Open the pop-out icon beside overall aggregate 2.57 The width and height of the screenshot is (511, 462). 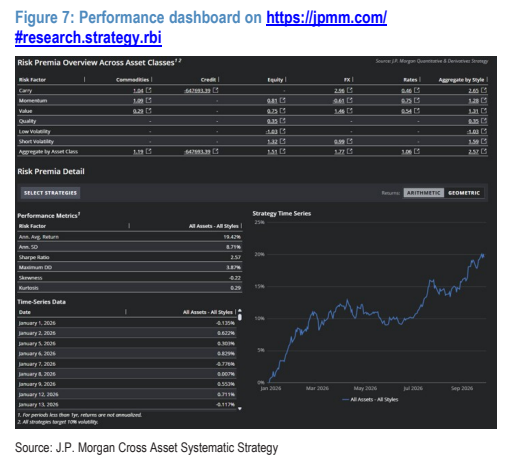click(484, 151)
